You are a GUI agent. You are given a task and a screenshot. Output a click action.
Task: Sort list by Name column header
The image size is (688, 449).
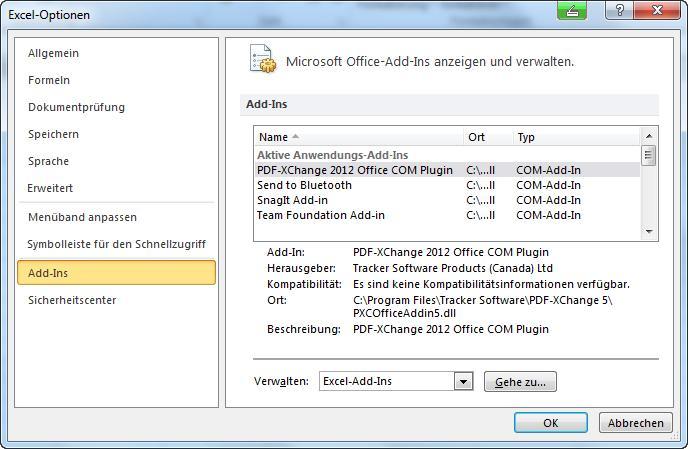(359, 137)
